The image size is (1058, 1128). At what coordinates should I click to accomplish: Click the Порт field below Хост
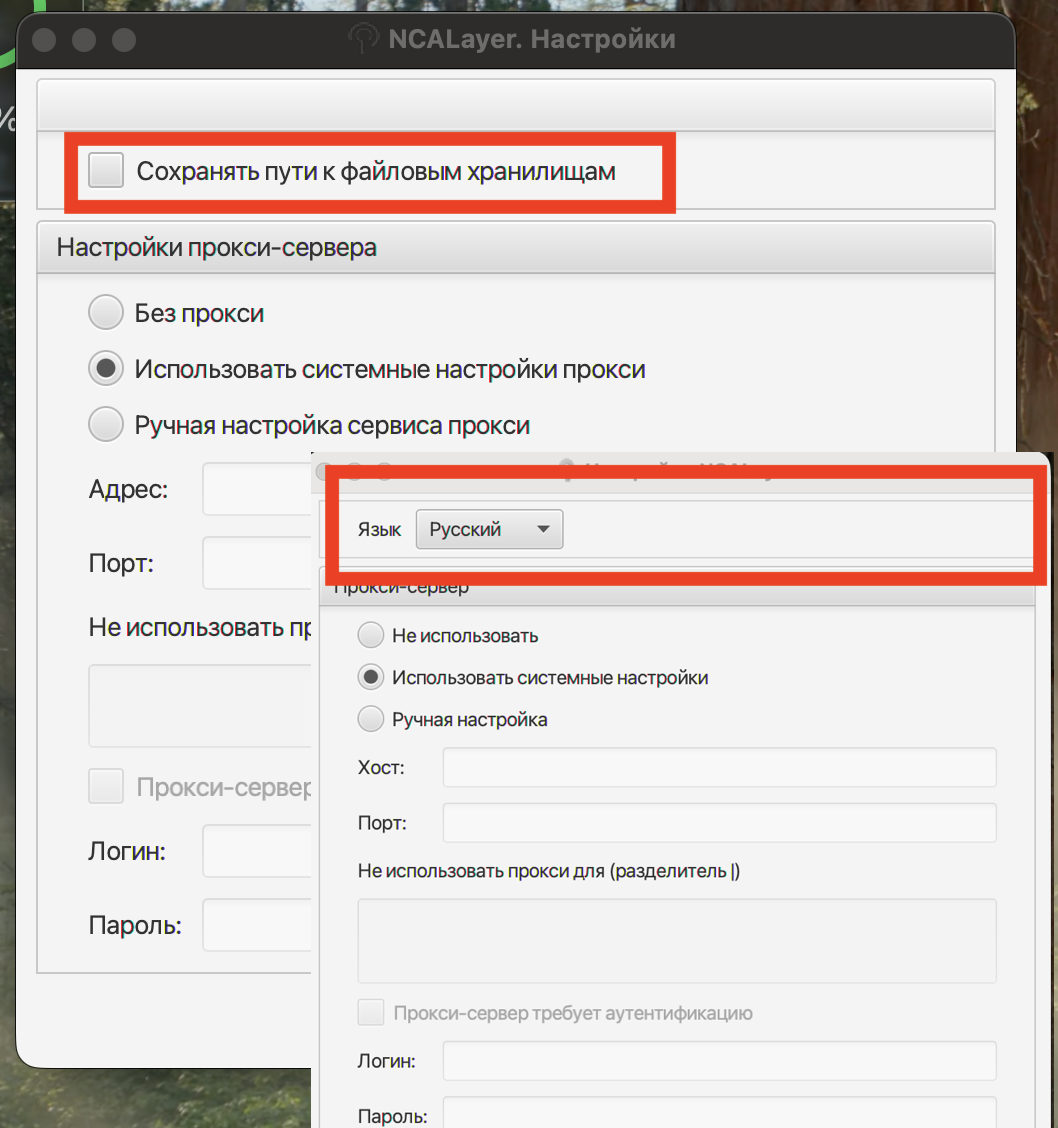coord(719,823)
